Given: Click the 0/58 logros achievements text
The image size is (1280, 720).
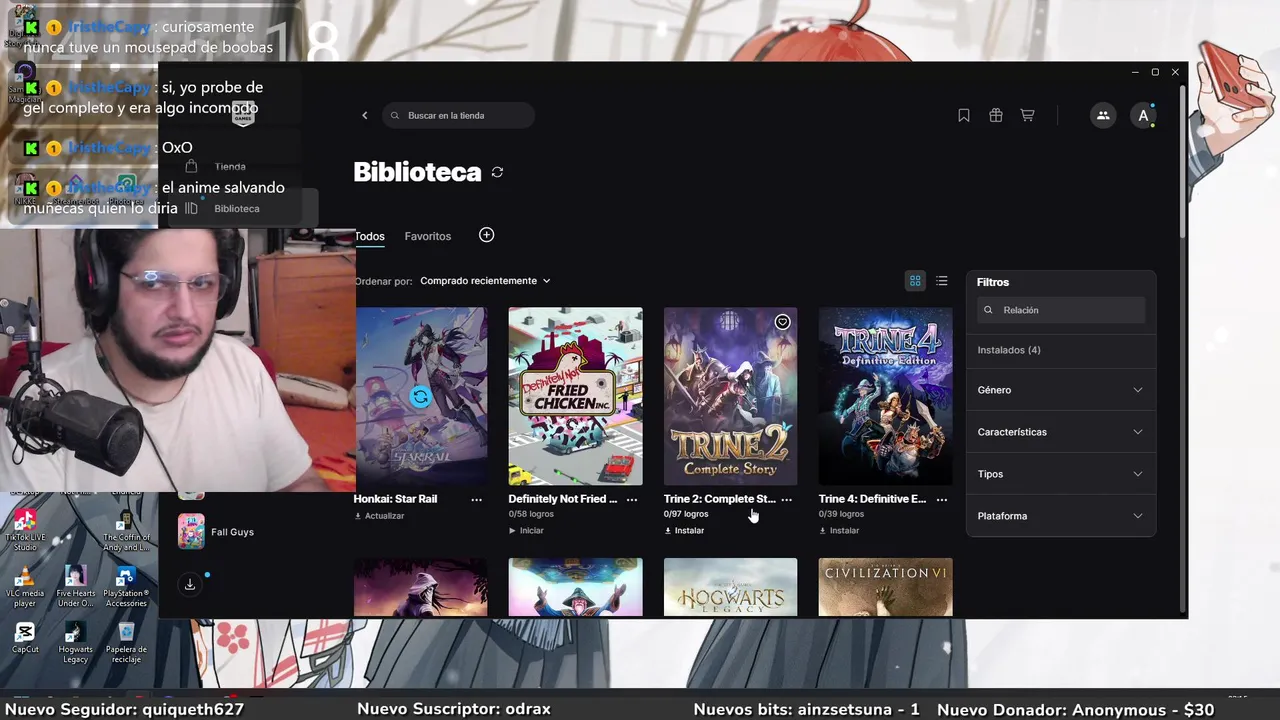Looking at the screenshot, I should tap(531, 514).
